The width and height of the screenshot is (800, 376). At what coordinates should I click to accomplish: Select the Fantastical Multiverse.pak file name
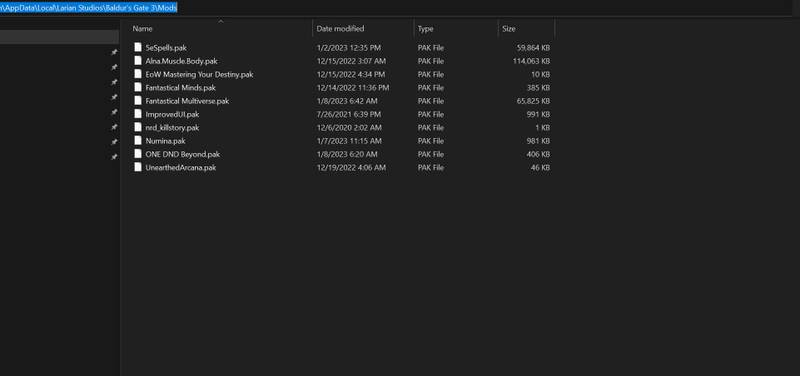click(187, 101)
